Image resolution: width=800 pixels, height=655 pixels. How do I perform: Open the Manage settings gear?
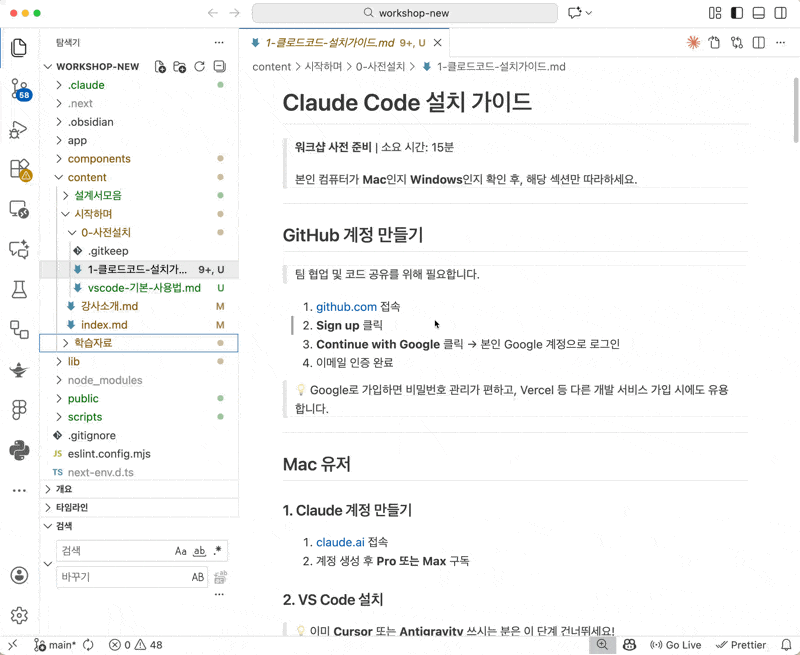pyautogui.click(x=19, y=615)
